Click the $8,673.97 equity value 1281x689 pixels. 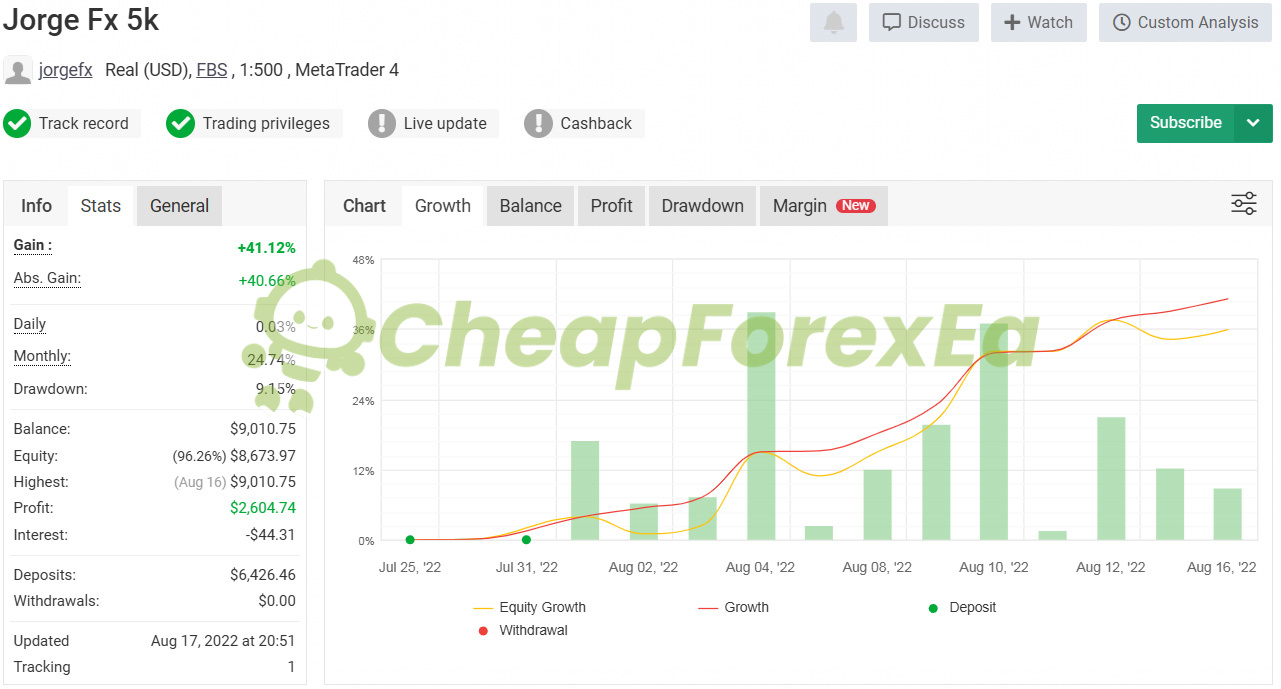click(x=263, y=456)
